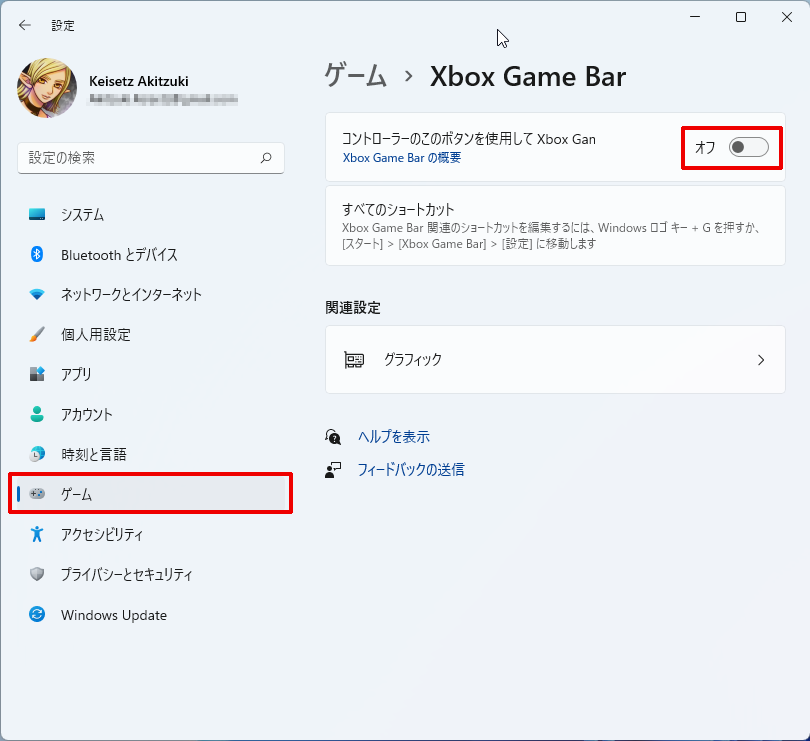Click the back arrow in the title bar

pos(25,25)
